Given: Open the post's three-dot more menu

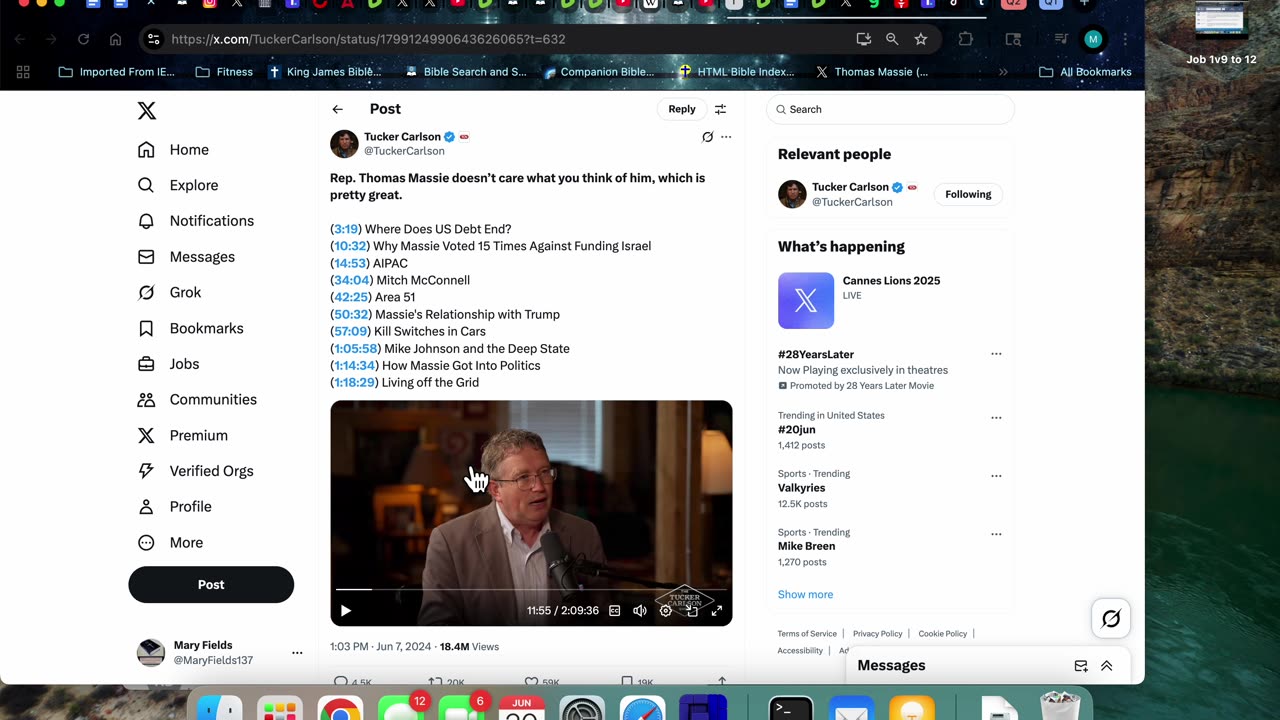Looking at the screenshot, I should [x=726, y=137].
